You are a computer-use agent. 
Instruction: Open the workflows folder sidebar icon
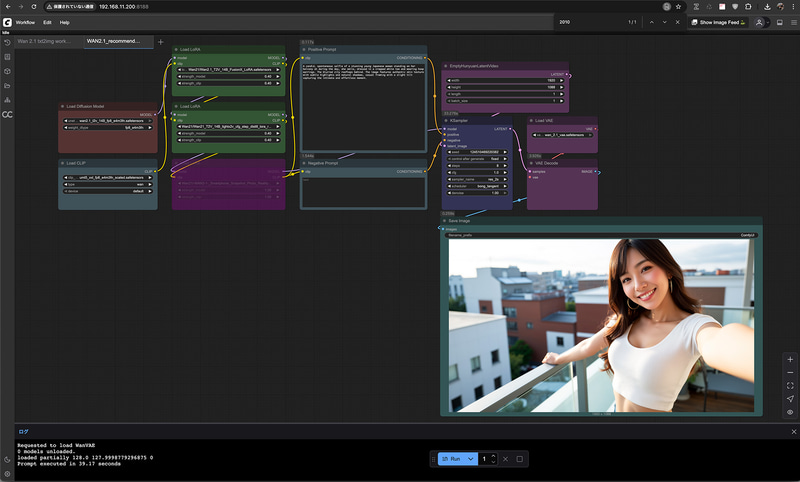click(7, 86)
